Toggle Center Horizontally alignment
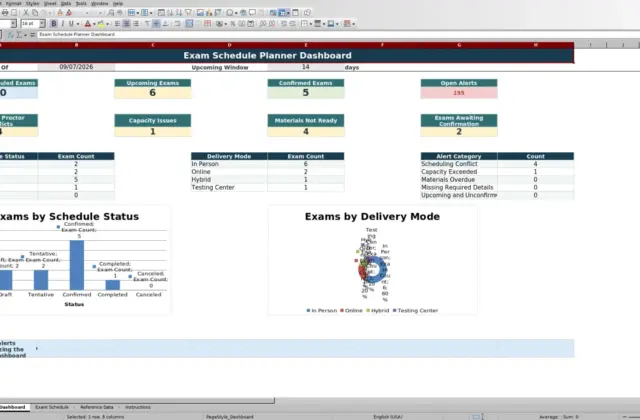The height and width of the screenshot is (420, 640). pos(127,24)
